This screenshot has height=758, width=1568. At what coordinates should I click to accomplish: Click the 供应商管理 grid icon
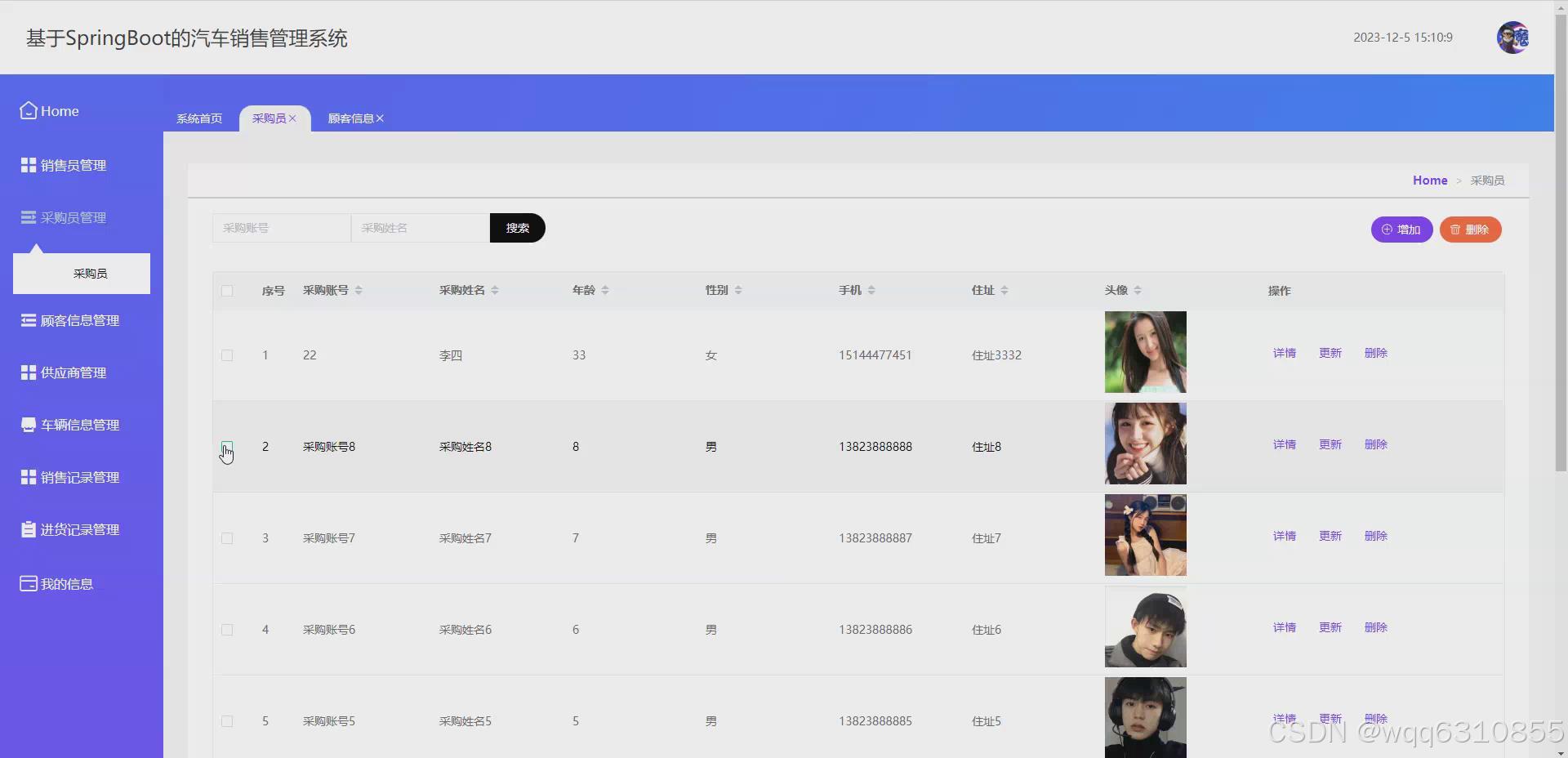coord(29,372)
